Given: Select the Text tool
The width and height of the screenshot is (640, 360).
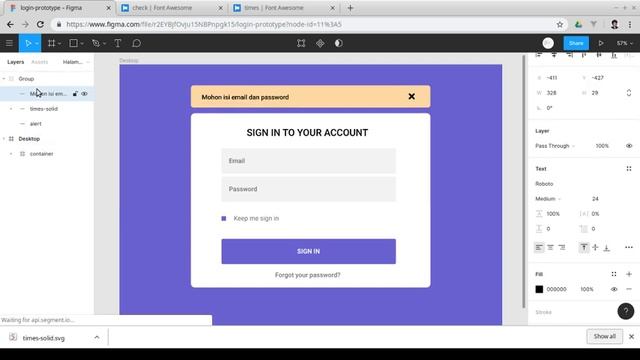Looking at the screenshot, I should pyautogui.click(x=118, y=43).
